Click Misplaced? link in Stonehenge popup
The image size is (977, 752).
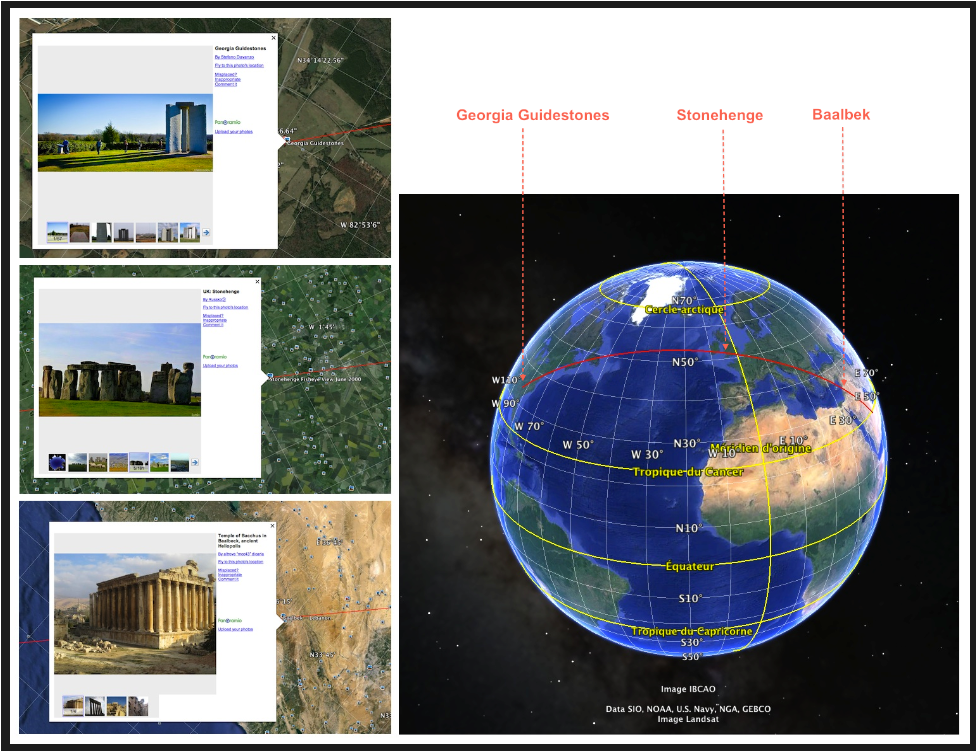tap(213, 316)
